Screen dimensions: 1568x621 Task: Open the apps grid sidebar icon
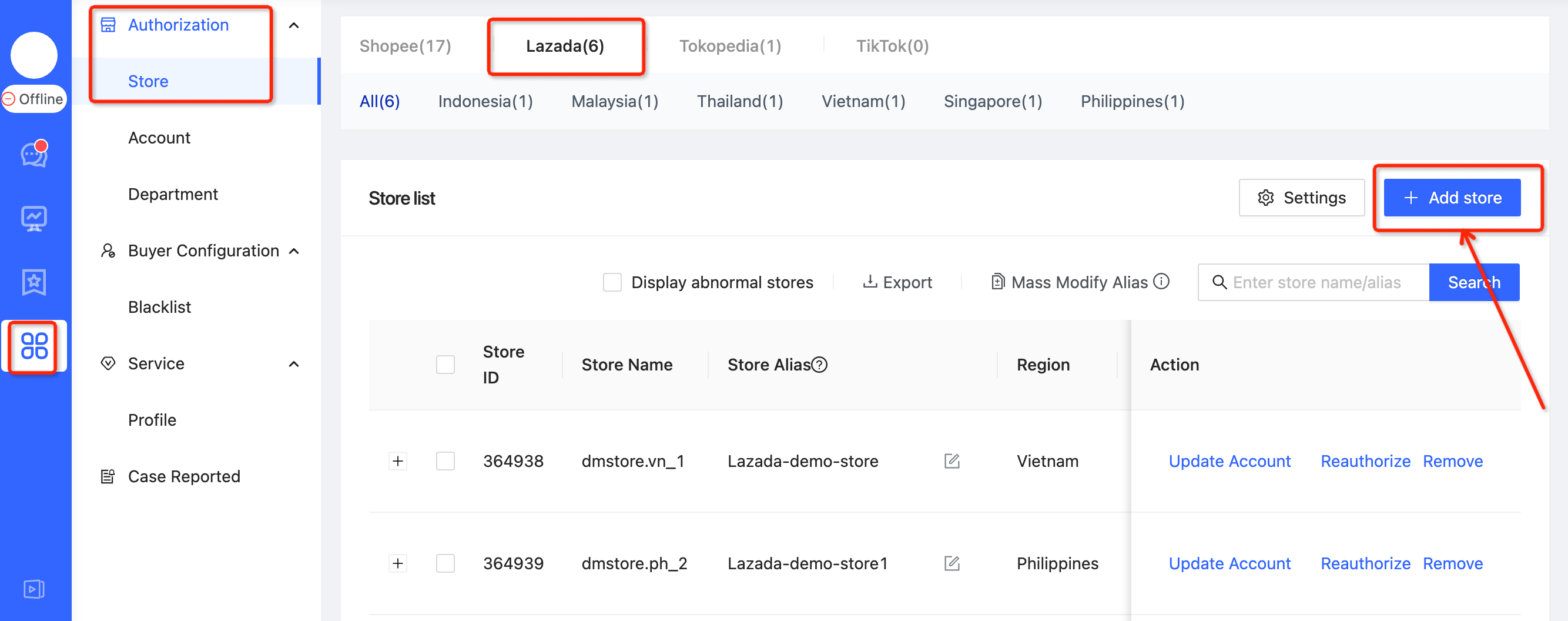coord(33,346)
